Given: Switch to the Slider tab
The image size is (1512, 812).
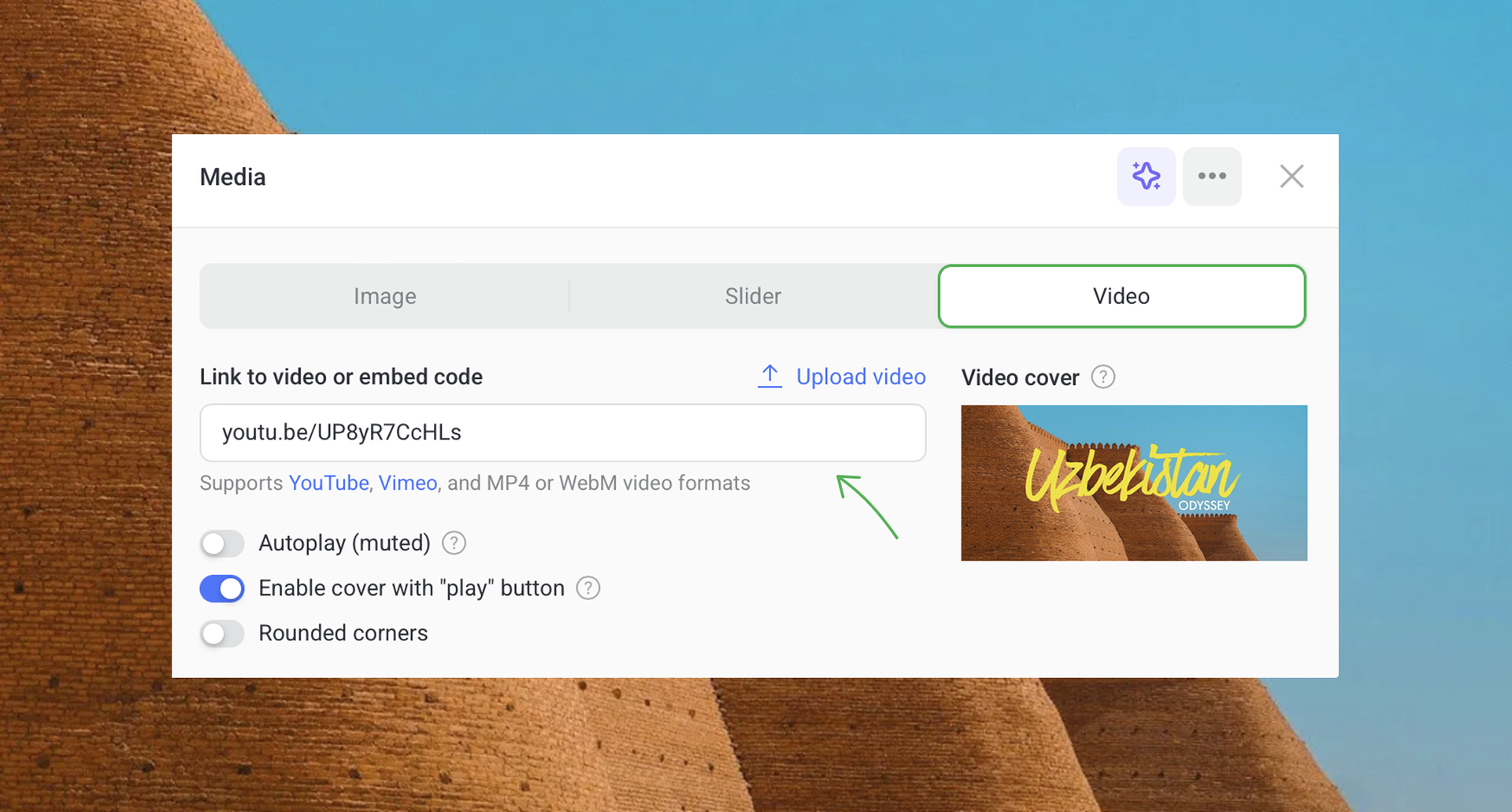Looking at the screenshot, I should point(753,296).
